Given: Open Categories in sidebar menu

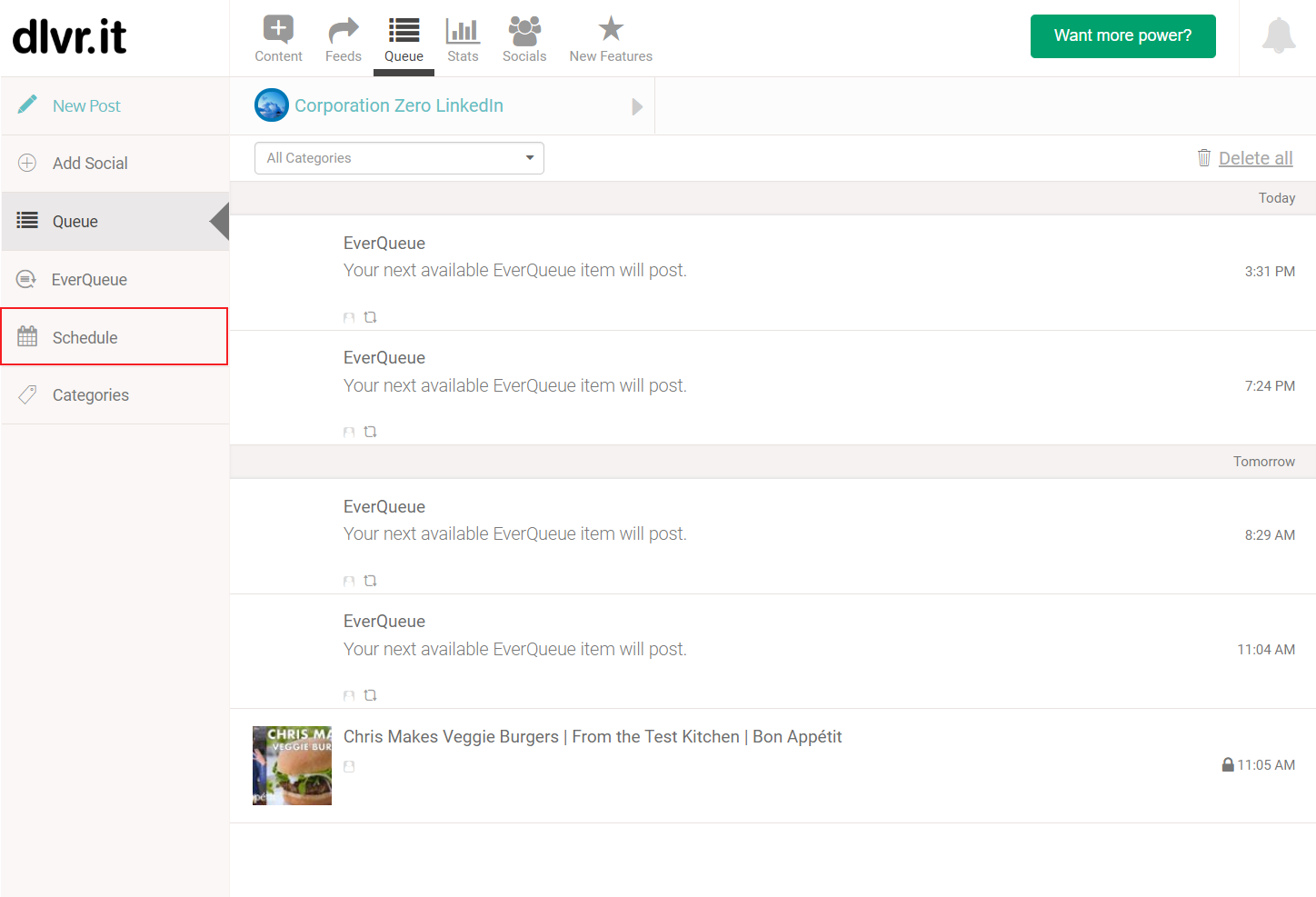Looking at the screenshot, I should pyautogui.click(x=115, y=395).
